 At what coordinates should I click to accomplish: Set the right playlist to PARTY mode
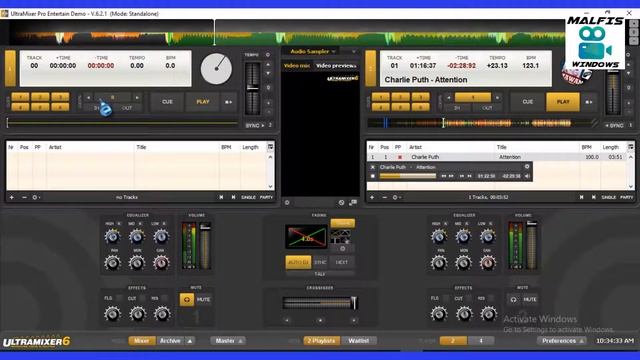(627, 197)
